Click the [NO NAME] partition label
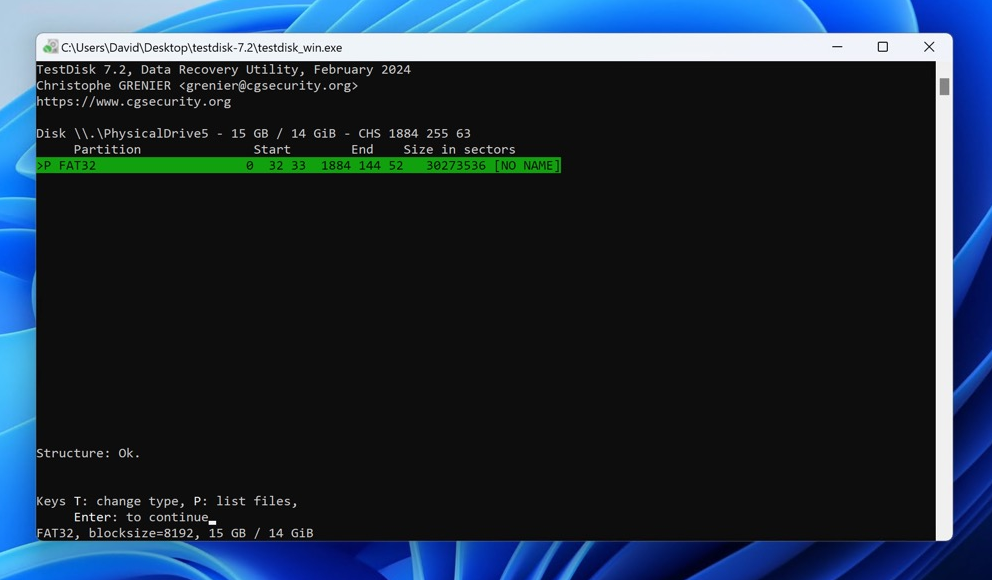The image size is (992, 580). tap(527, 166)
